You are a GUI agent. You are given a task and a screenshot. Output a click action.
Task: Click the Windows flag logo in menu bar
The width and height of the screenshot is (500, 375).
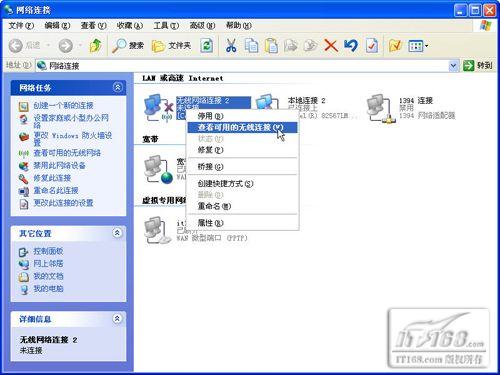click(x=485, y=25)
